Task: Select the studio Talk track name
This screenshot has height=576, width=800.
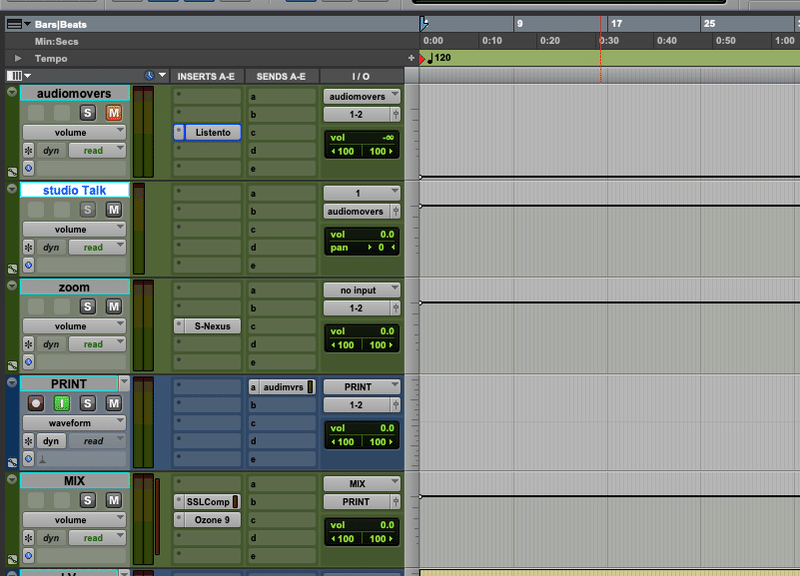Action: point(74,190)
